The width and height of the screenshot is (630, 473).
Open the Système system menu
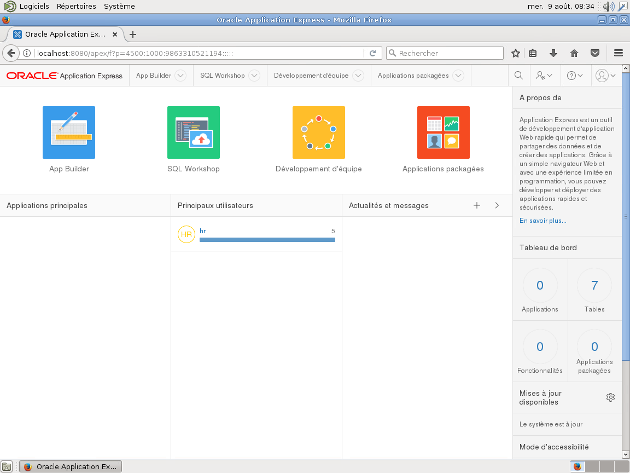[x=119, y=6]
